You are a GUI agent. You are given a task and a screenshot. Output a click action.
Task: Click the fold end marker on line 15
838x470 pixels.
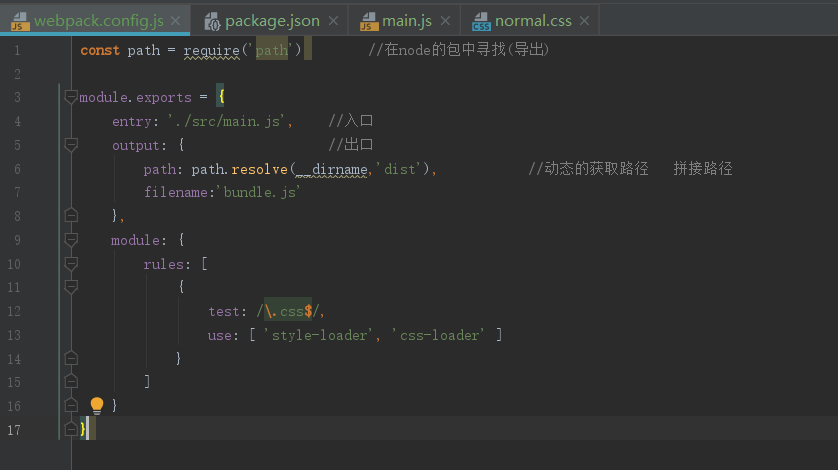pos(71,382)
